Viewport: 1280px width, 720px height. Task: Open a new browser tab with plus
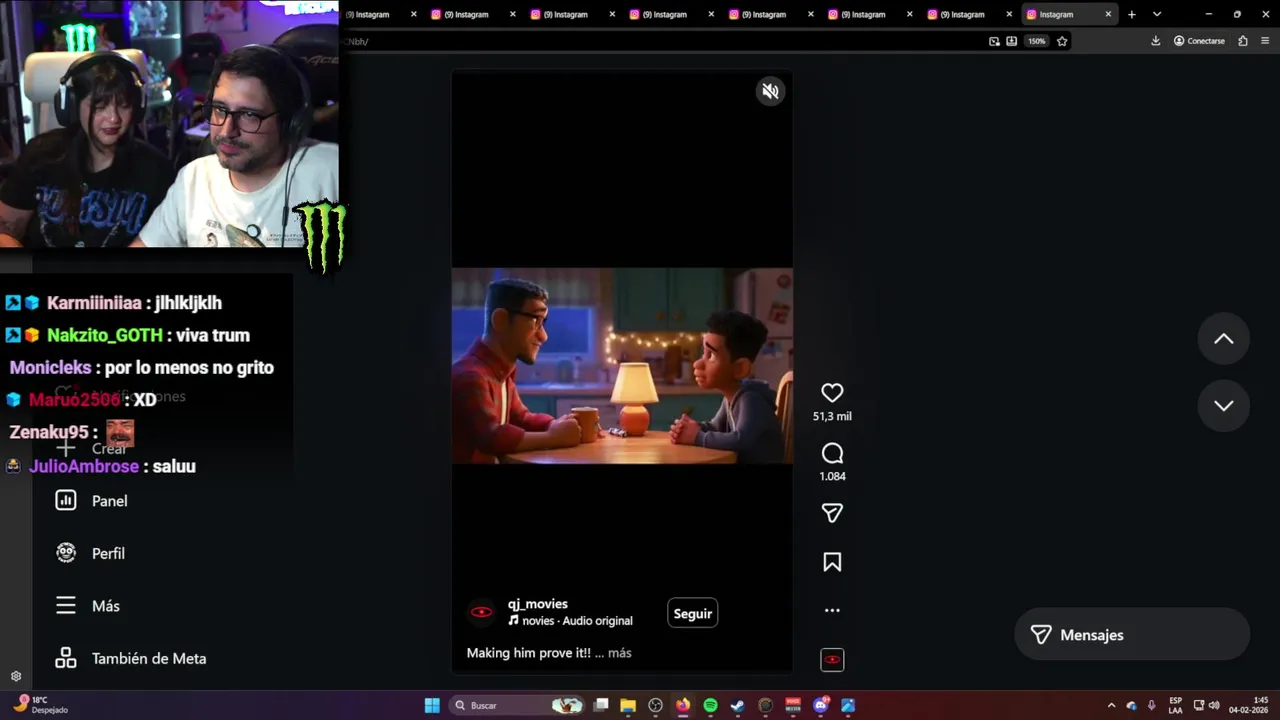tap(1132, 14)
